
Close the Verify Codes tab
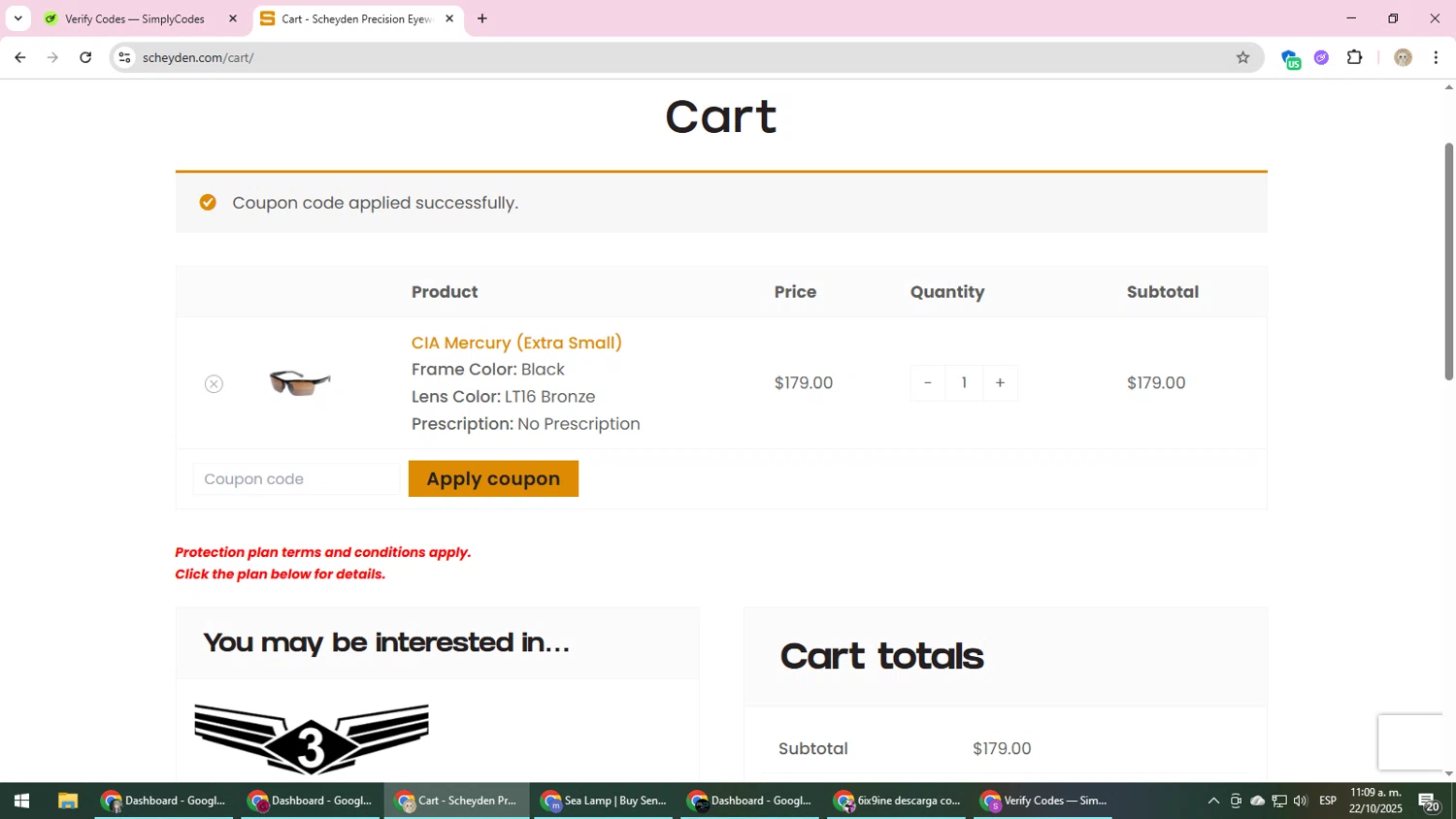pyautogui.click(x=233, y=18)
